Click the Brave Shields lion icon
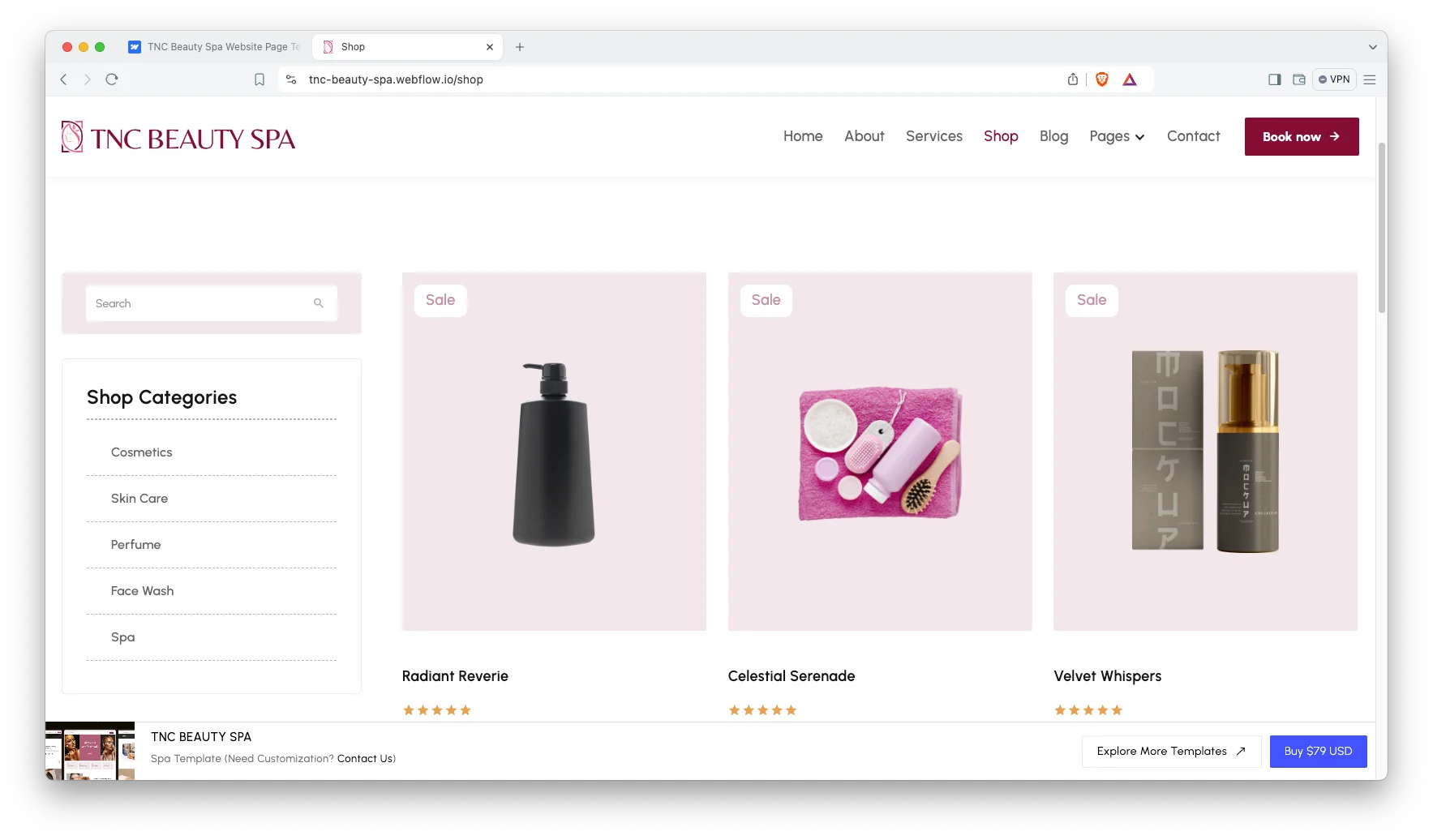This screenshot has width=1433, height=840. pyautogui.click(x=1101, y=79)
